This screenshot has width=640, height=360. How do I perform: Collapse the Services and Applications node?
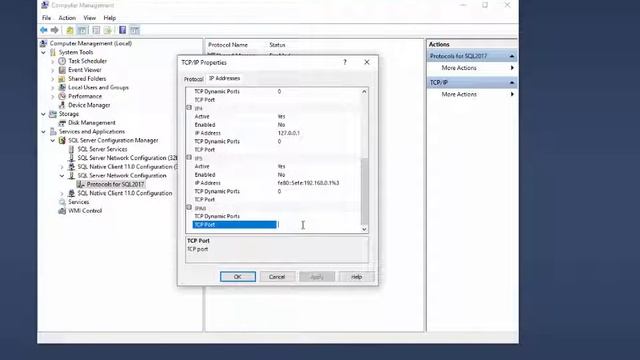coord(44,131)
